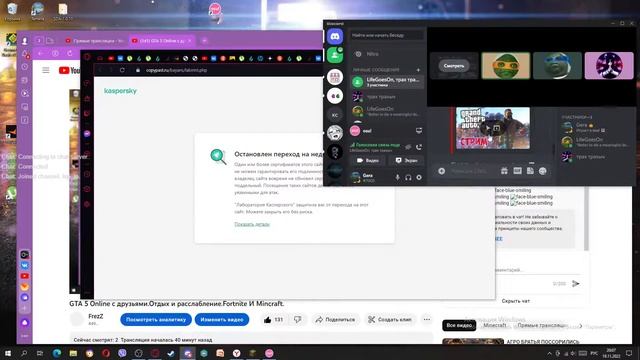
Task: Click Посмотреть аналитику button
Action: [156, 320]
